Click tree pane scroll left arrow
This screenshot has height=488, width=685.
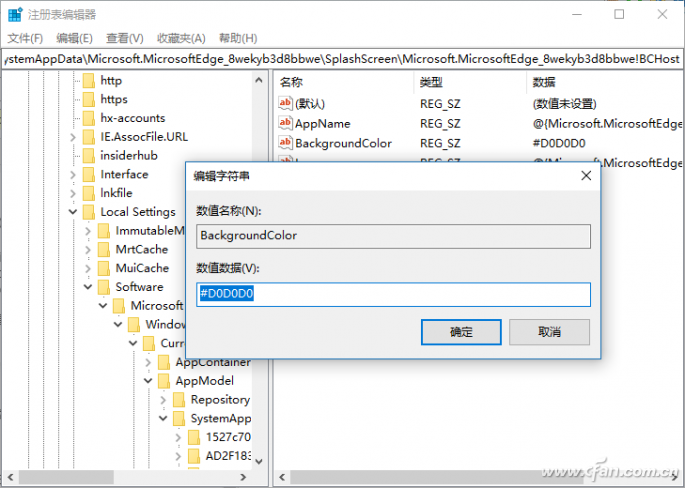click(x=10, y=478)
